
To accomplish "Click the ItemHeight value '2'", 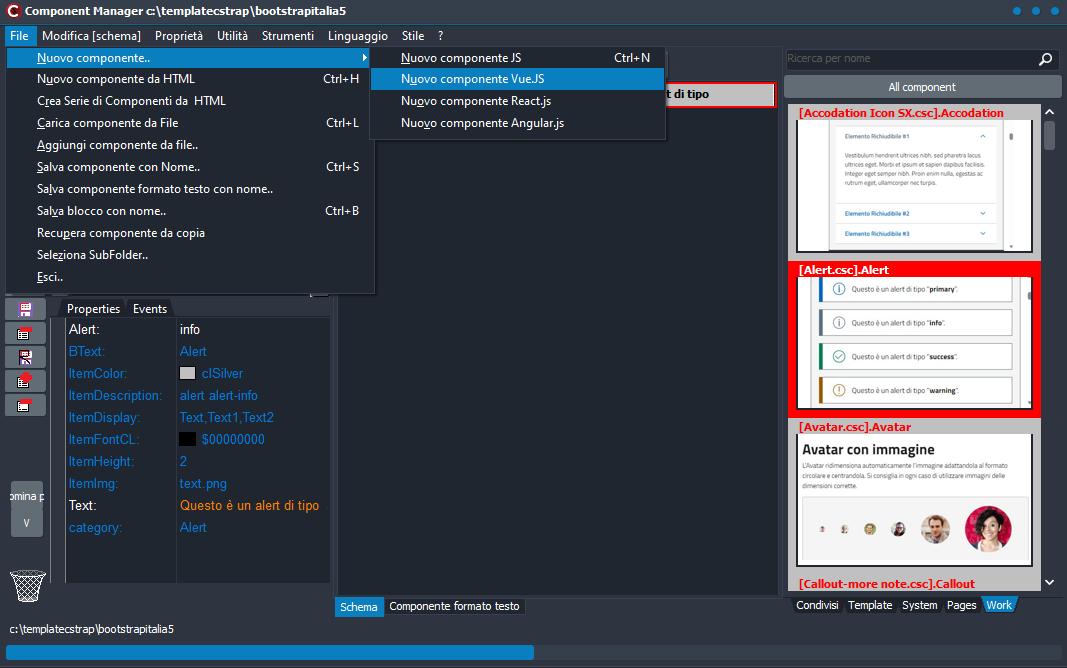I will (183, 461).
